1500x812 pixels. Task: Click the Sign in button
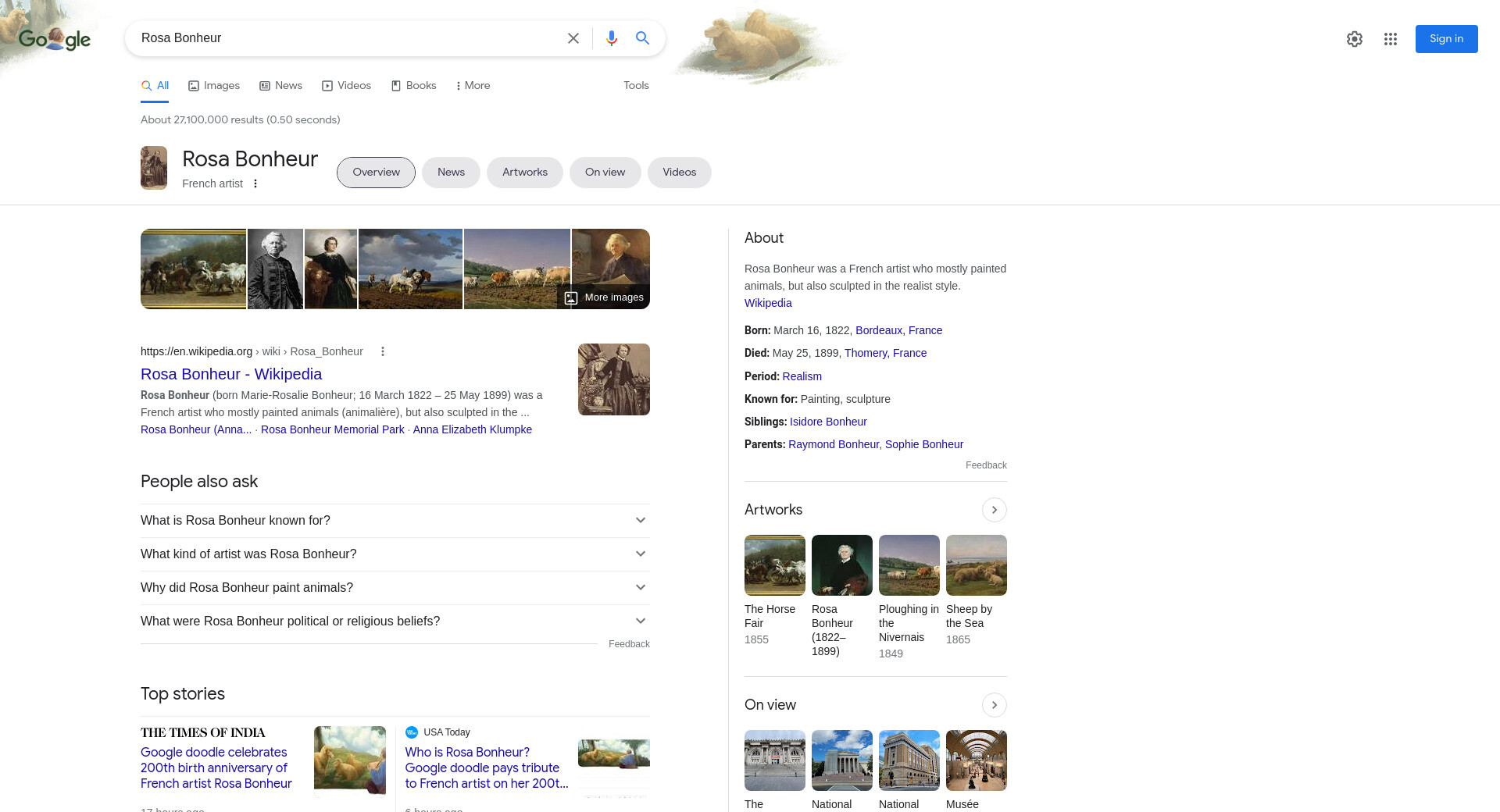(1445, 39)
